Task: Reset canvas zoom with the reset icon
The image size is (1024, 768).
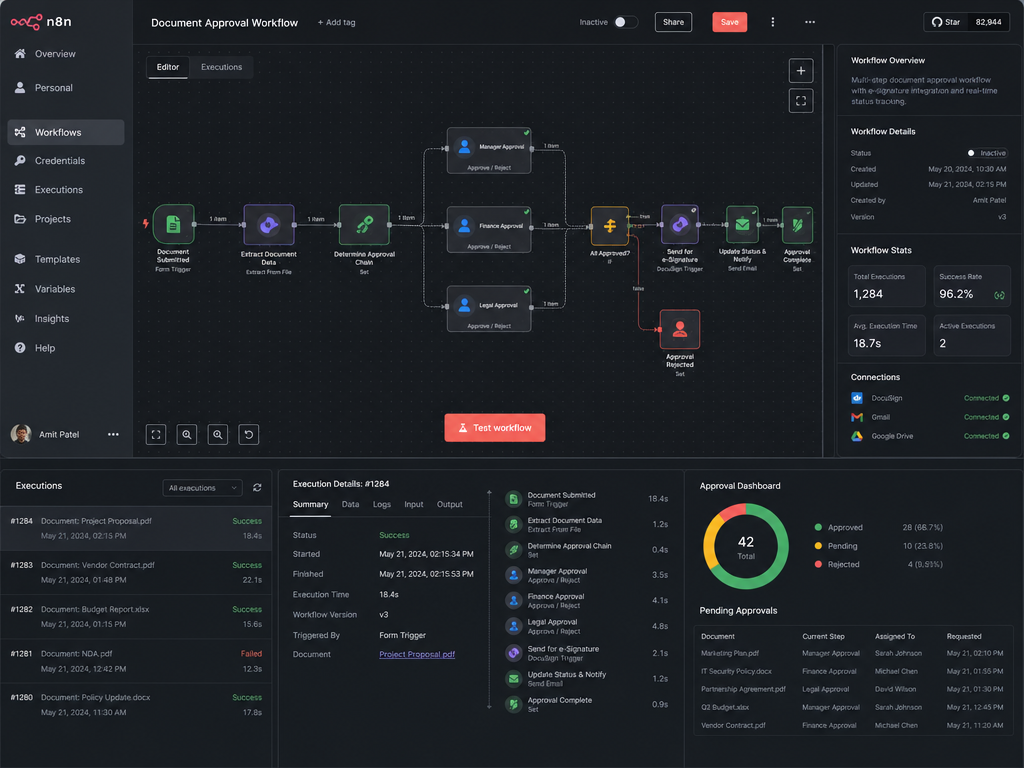Action: 249,434
